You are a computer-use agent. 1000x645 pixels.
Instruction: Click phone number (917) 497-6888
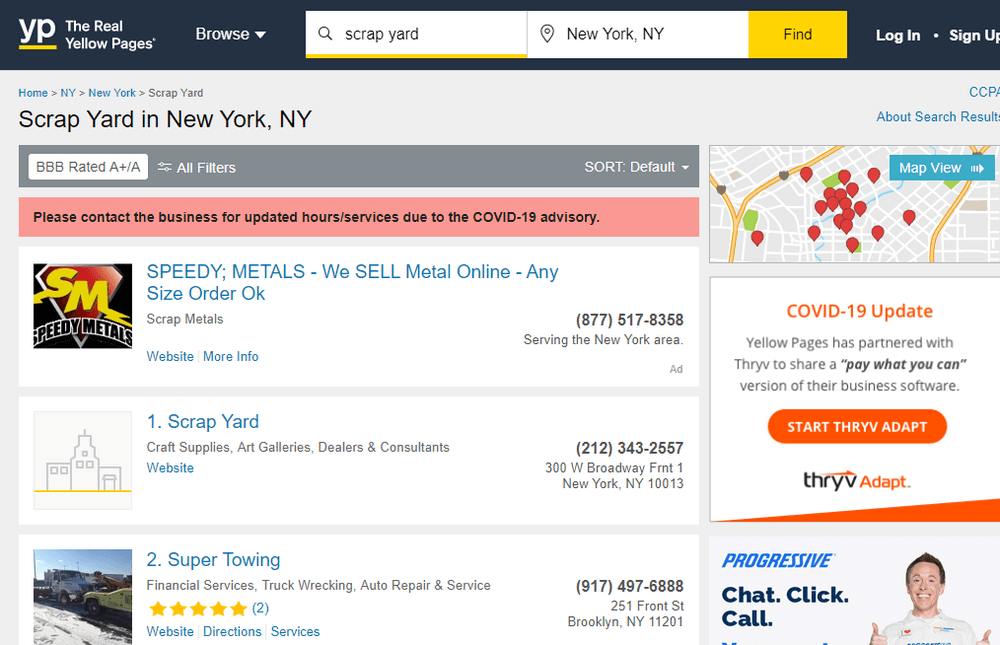pyautogui.click(x=629, y=586)
